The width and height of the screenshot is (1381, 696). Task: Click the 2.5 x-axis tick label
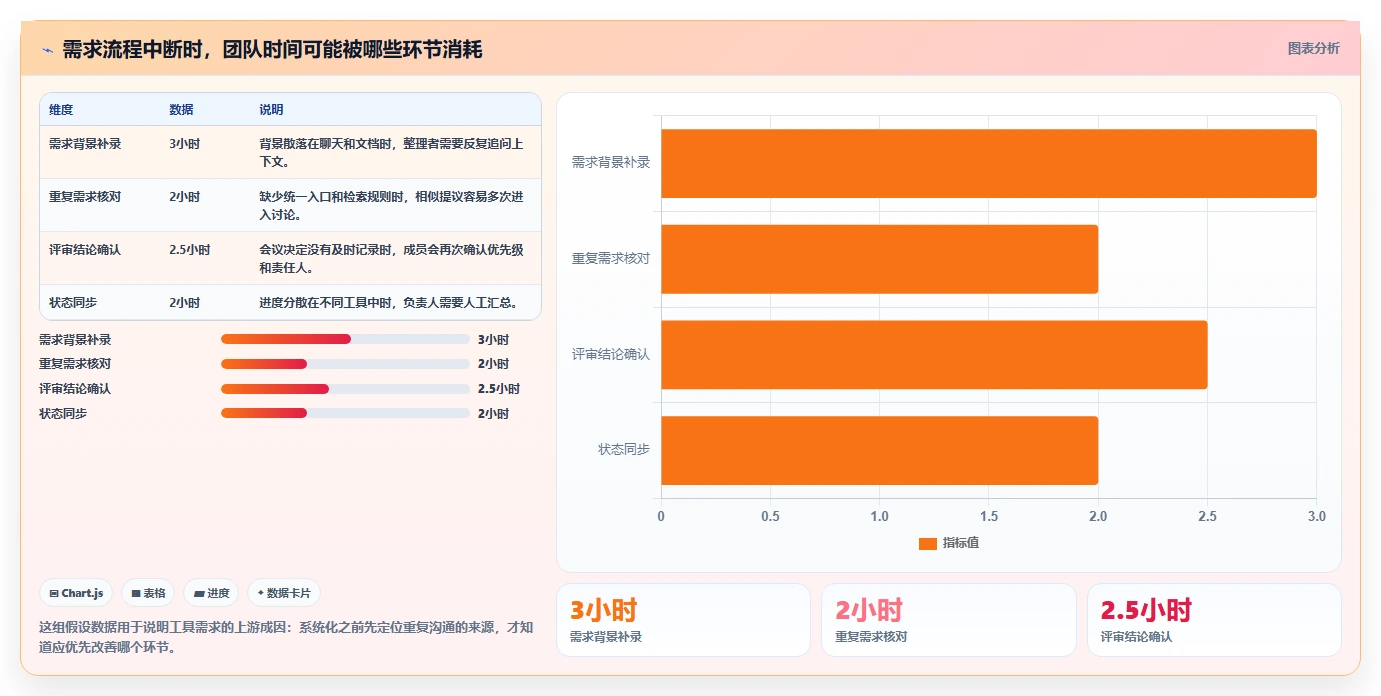pos(1207,516)
